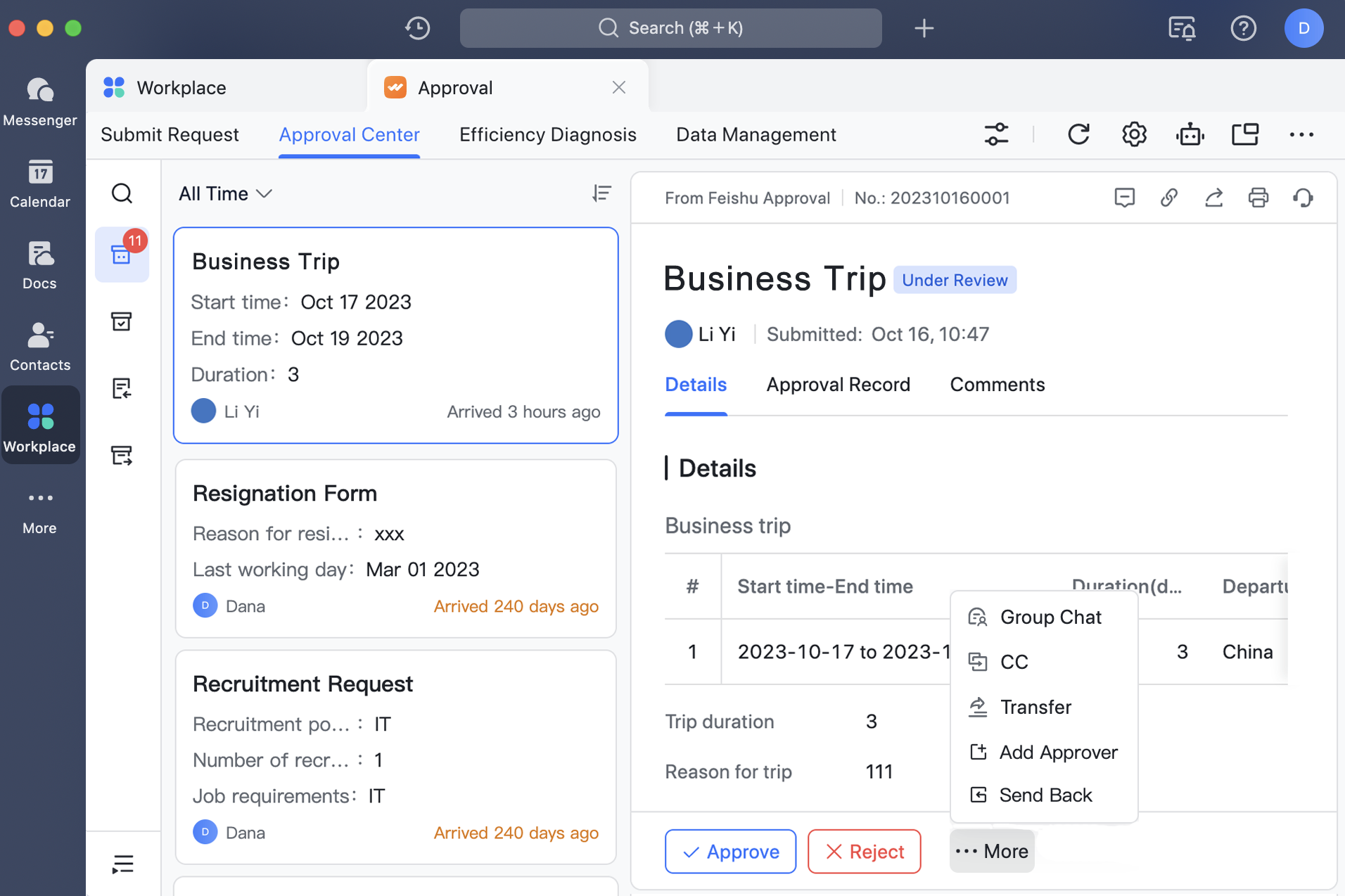Open the more options menu in toolbar

tap(1302, 134)
